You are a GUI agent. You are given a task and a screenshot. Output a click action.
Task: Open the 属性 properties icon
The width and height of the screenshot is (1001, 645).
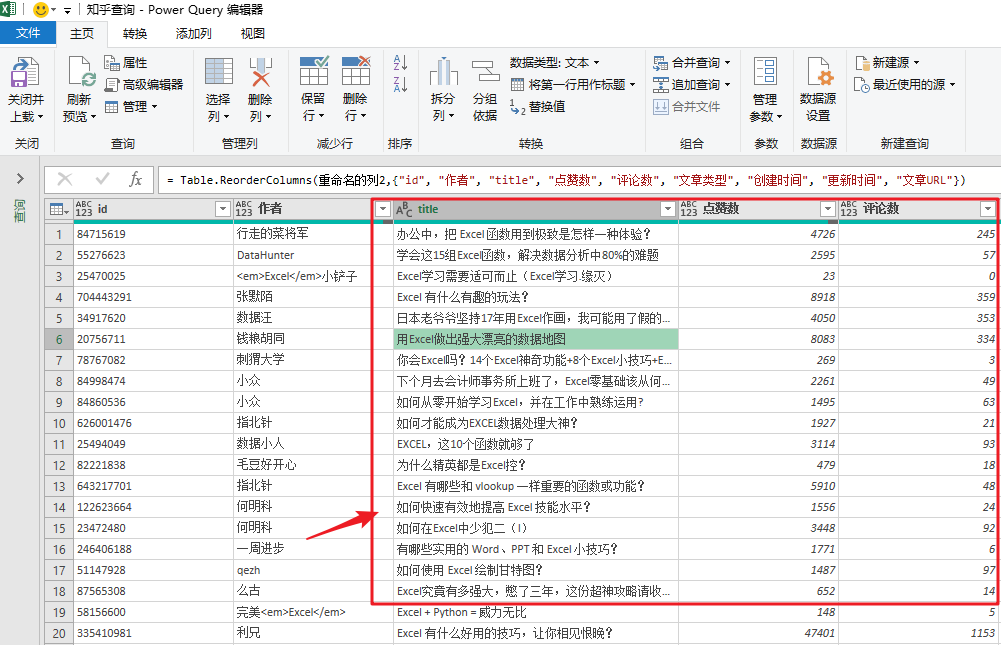point(112,63)
